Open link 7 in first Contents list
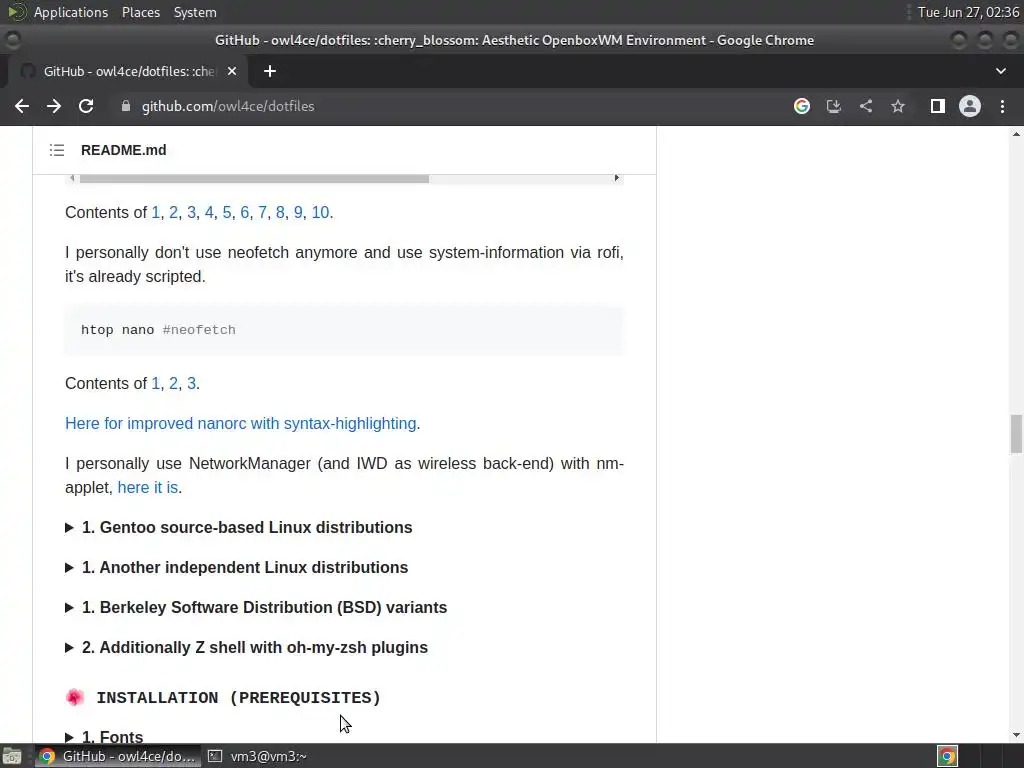1024x768 pixels. (x=262, y=212)
